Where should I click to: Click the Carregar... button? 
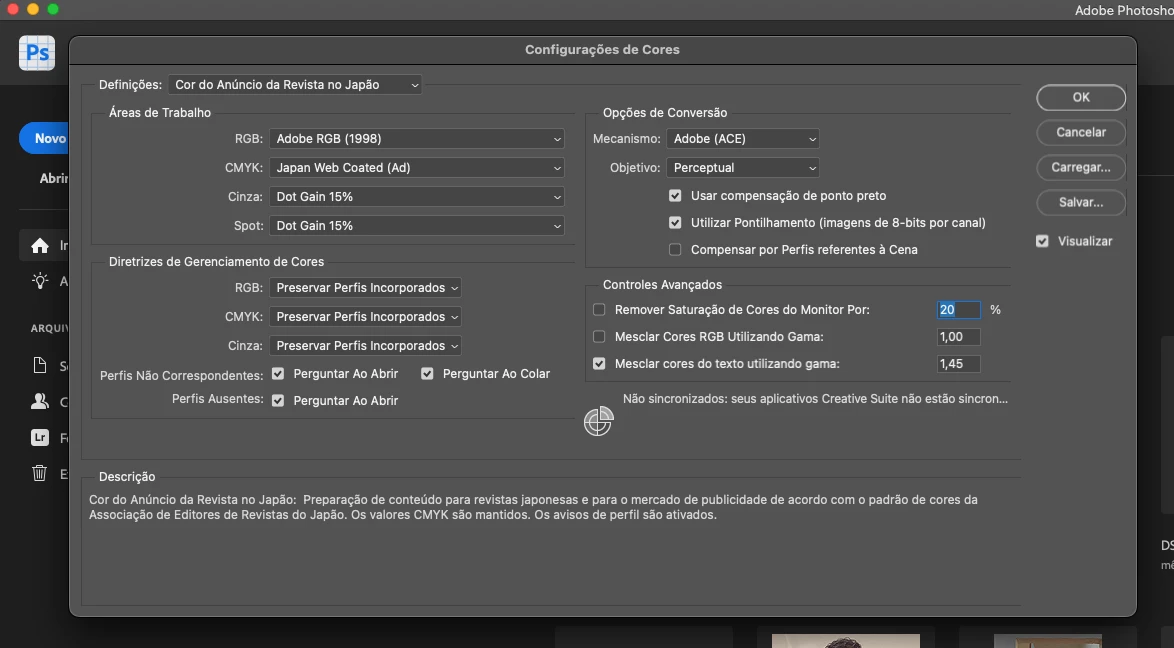point(1081,167)
